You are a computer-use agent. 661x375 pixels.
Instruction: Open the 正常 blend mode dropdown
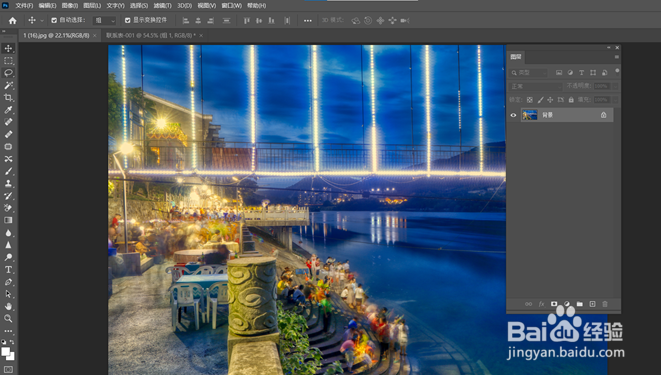point(536,86)
